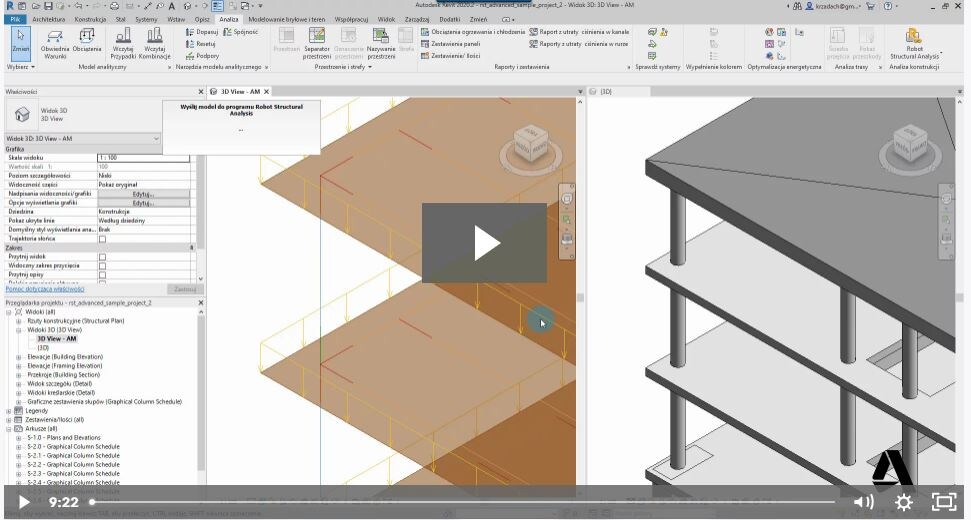Open the Obciążenia loads tool
Image resolution: width=971 pixels, height=520 pixels.
[87, 42]
